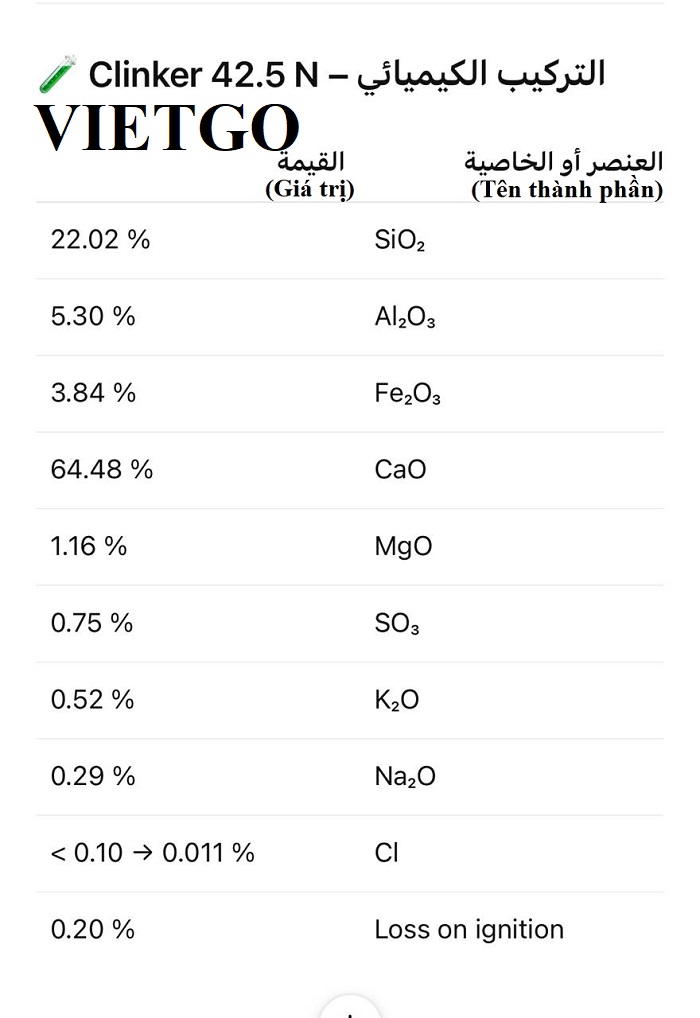Click the 22.02 % value cell
Viewport: 700px width, 1018px height.
[100, 240]
